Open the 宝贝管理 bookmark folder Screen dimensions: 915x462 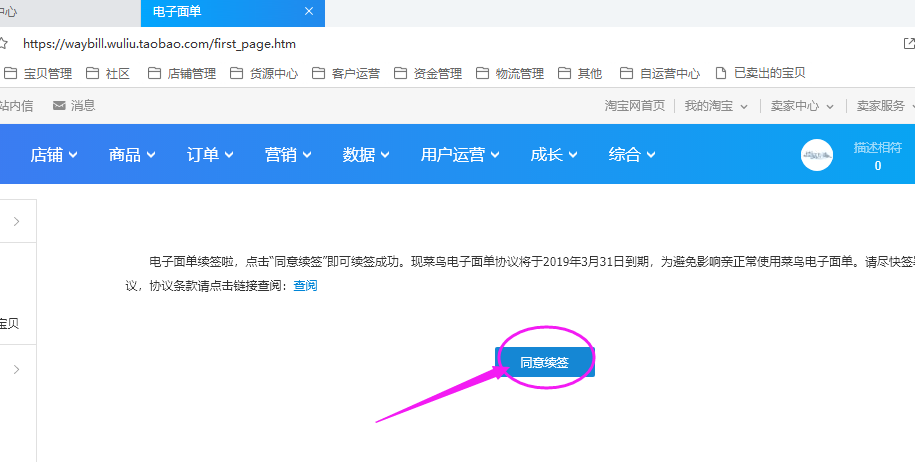click(39, 74)
